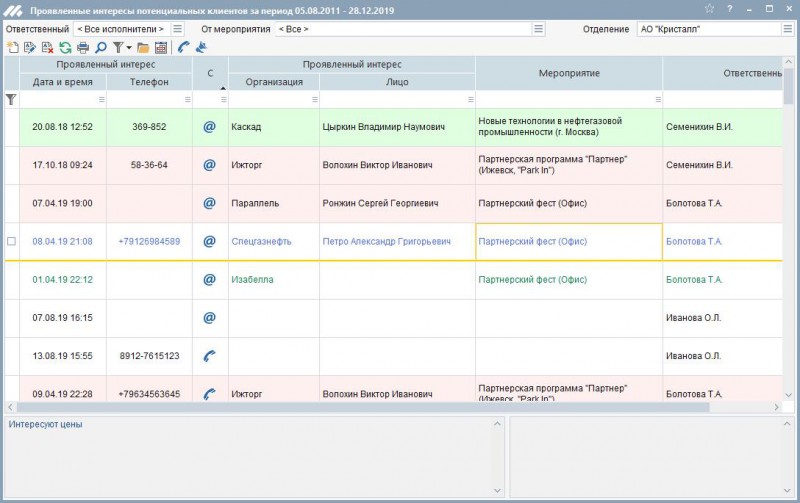Click the Телефон column filter field
Screen dimensions: 800x503
(x=149, y=100)
